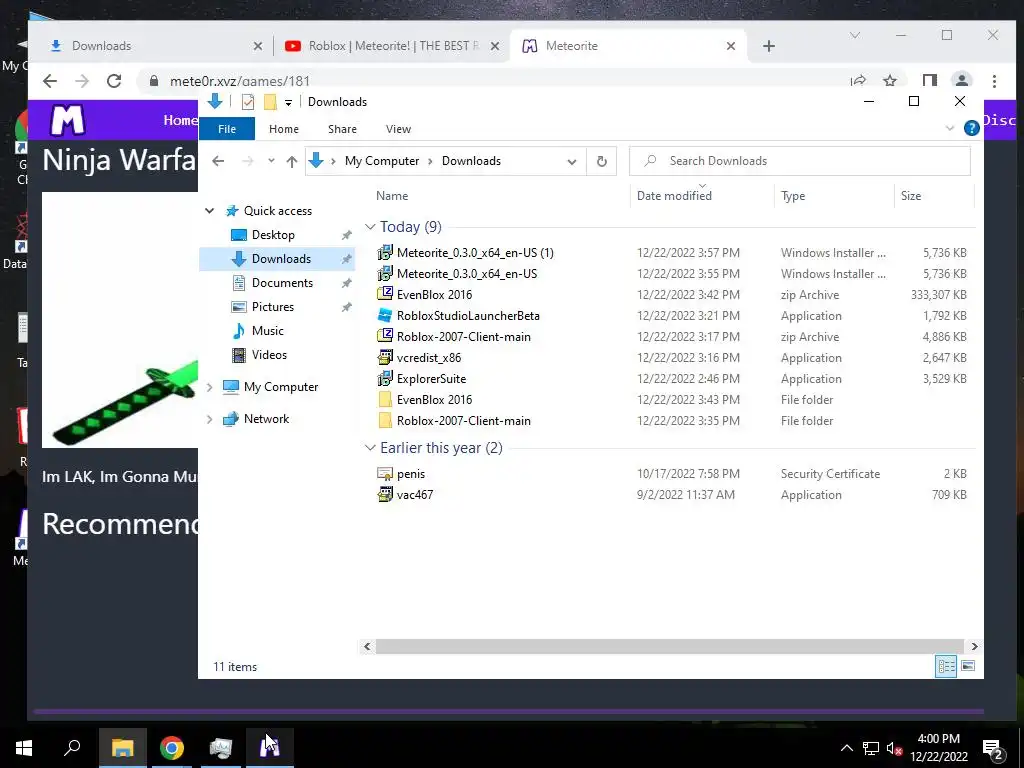Select Desktop in the navigation pane
The width and height of the screenshot is (1024, 768).
coord(273,234)
